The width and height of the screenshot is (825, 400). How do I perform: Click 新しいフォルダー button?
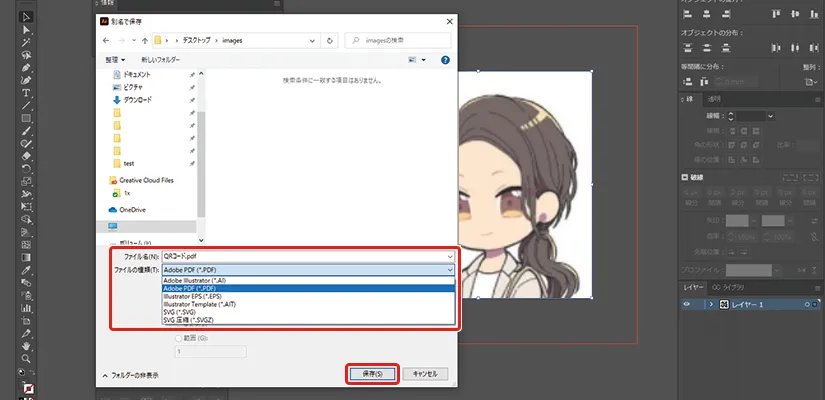[x=160, y=60]
